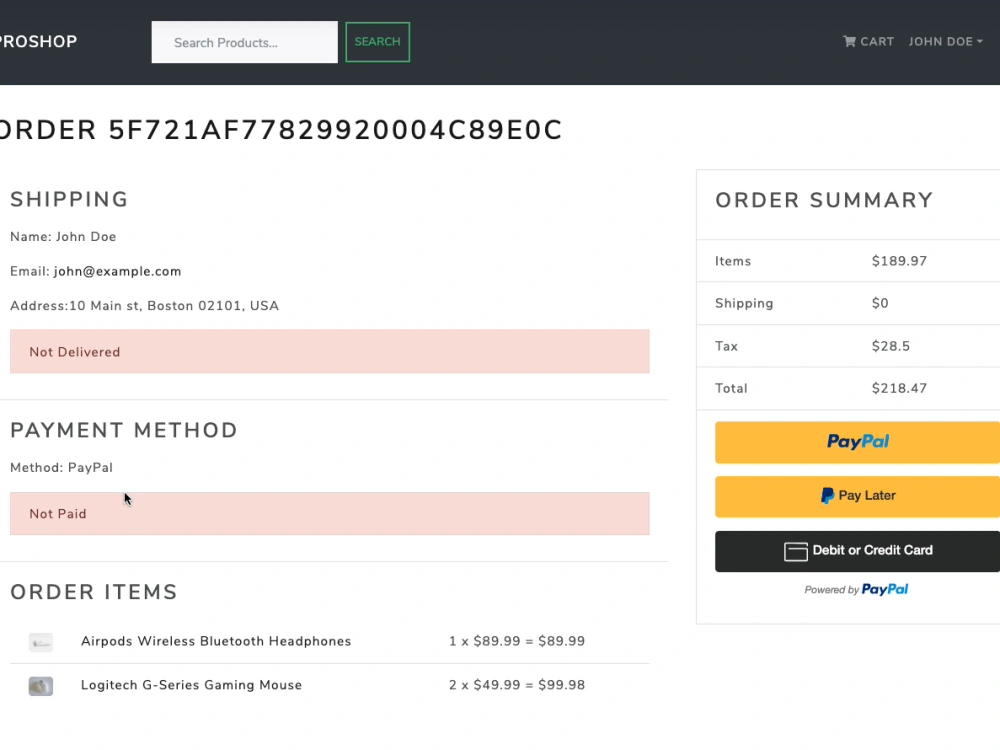Viewport: 1000px width, 750px height.
Task: Click the Powered by PayPal badge
Action: [856, 589]
